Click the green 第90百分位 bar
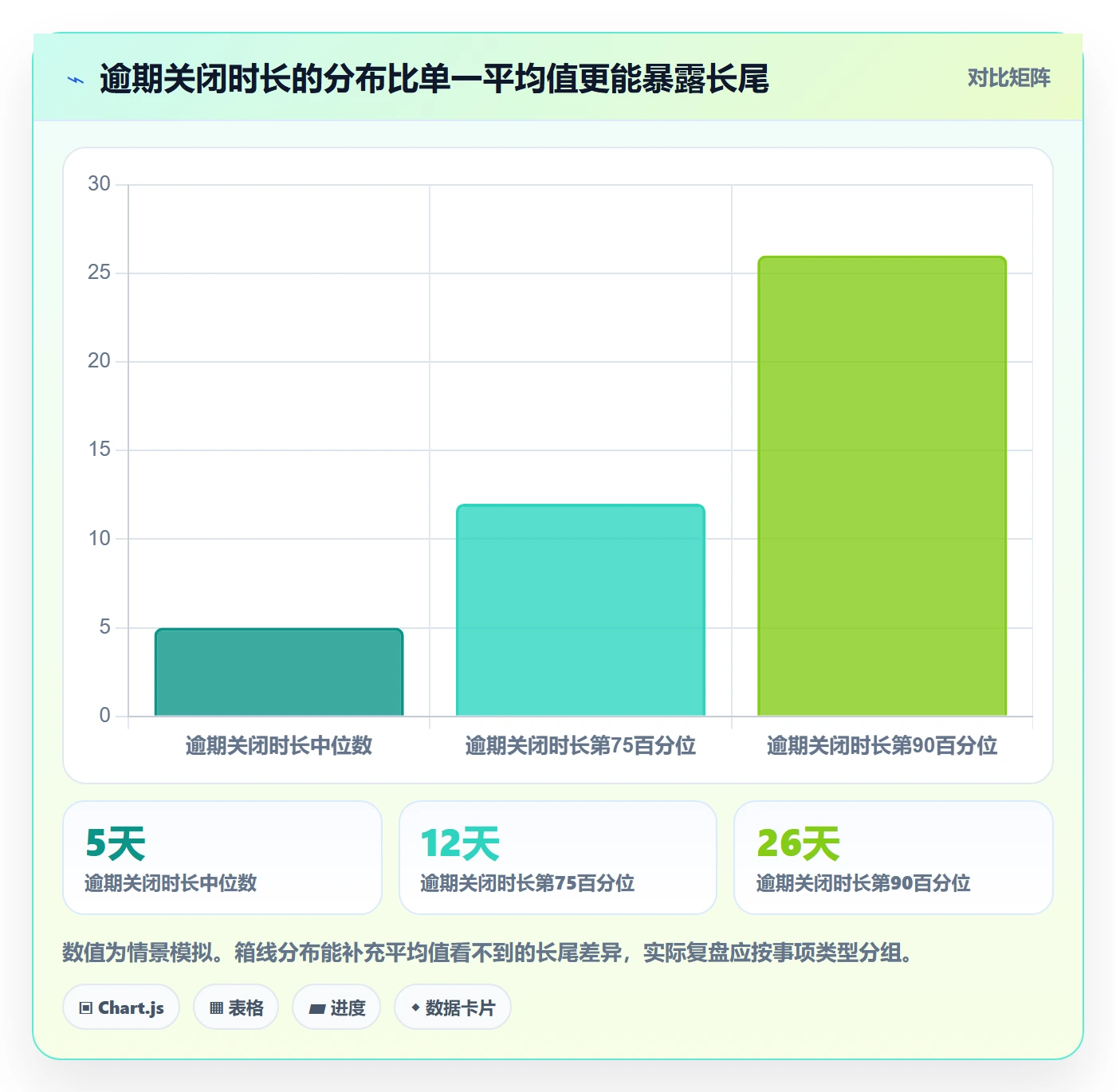1116x1092 pixels. [x=882, y=486]
